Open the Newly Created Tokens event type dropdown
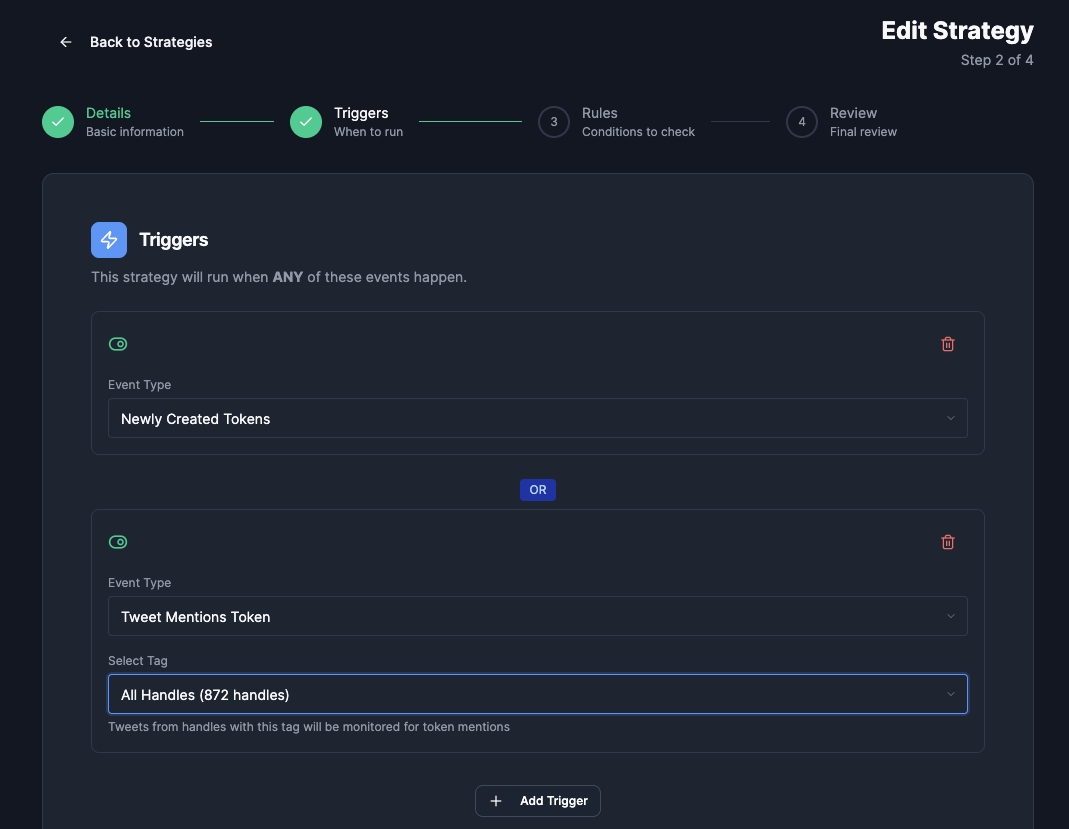 (537, 418)
